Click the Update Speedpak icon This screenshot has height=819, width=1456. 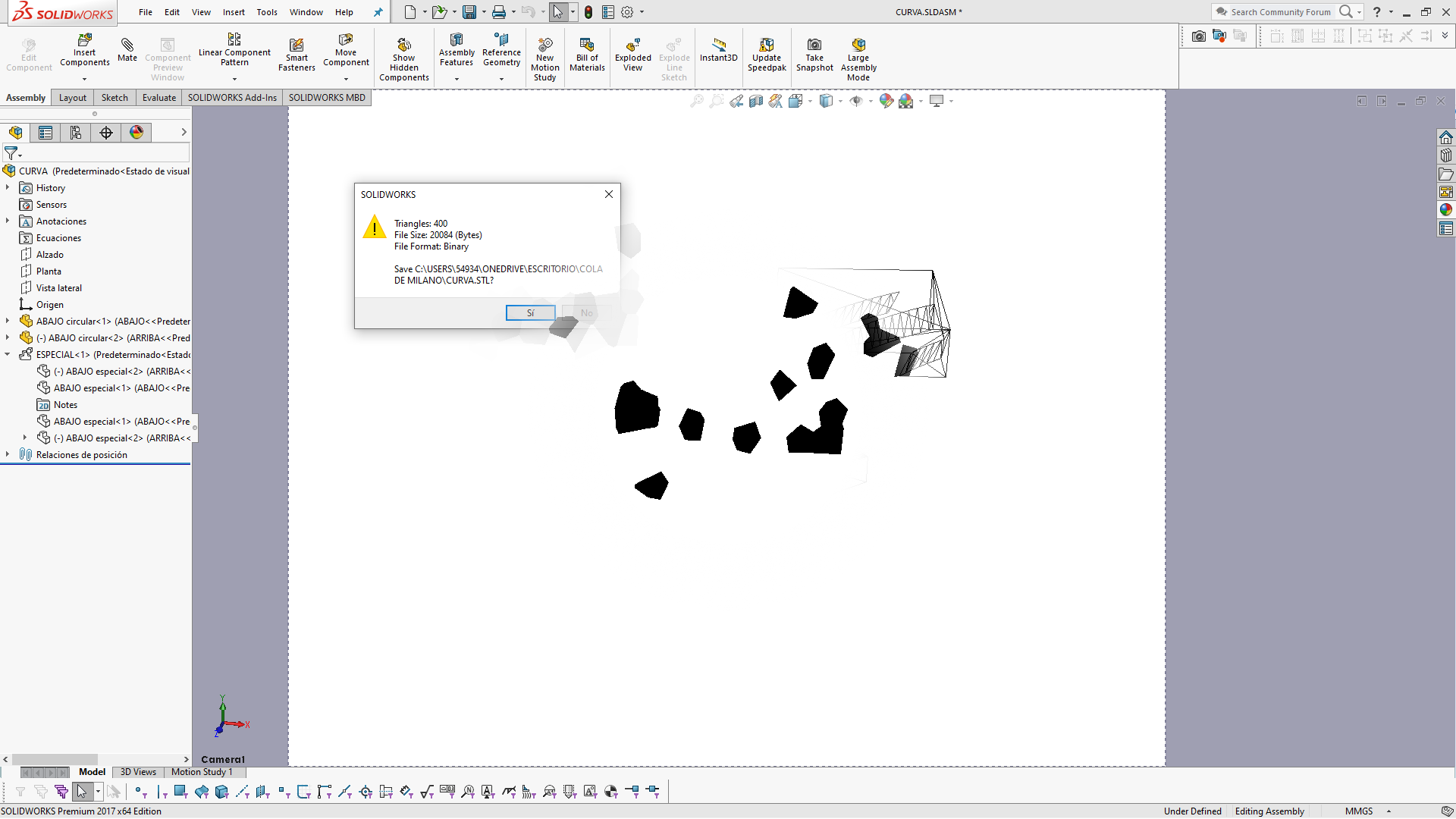(767, 45)
